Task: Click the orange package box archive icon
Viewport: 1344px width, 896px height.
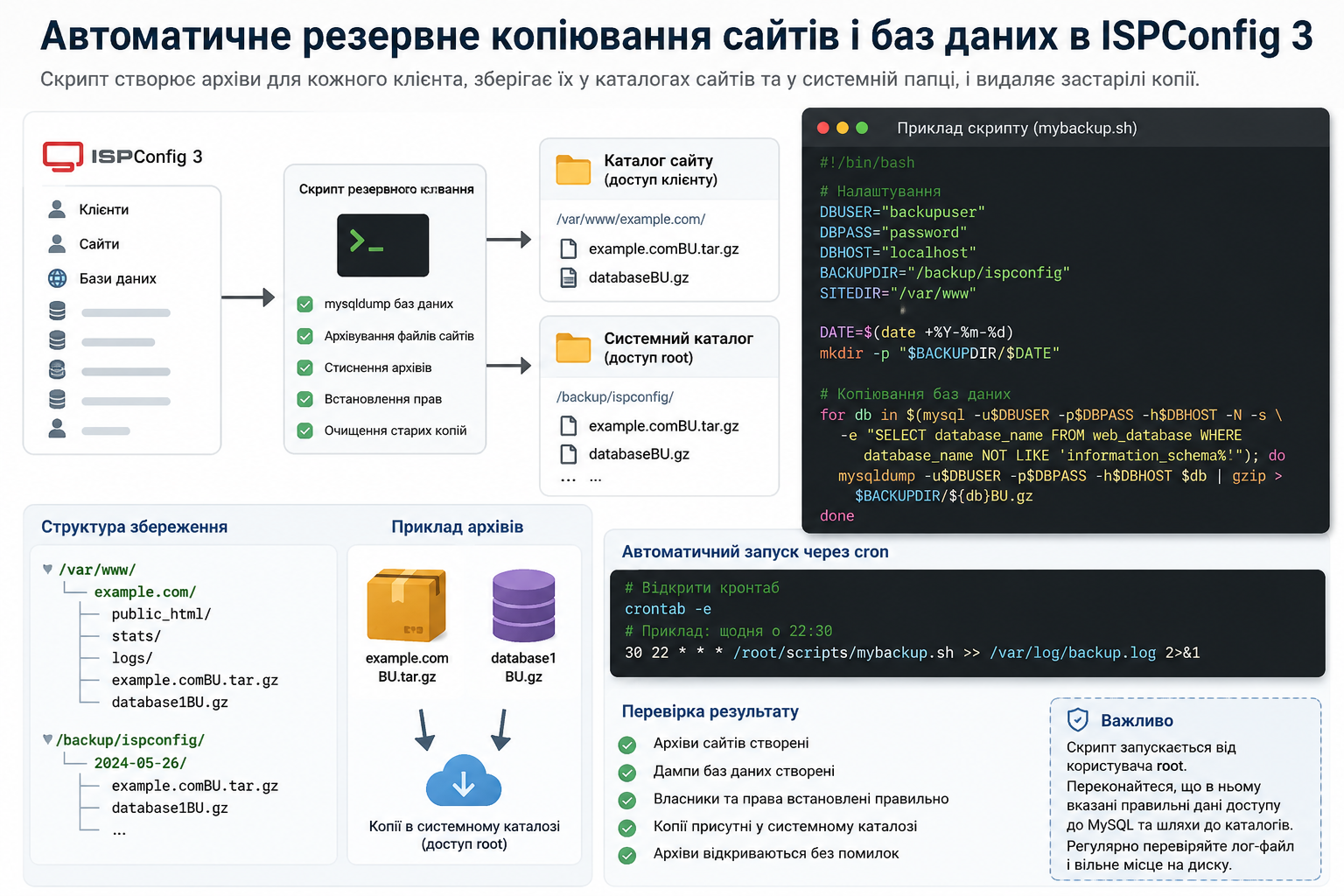Action: pyautogui.click(x=407, y=605)
